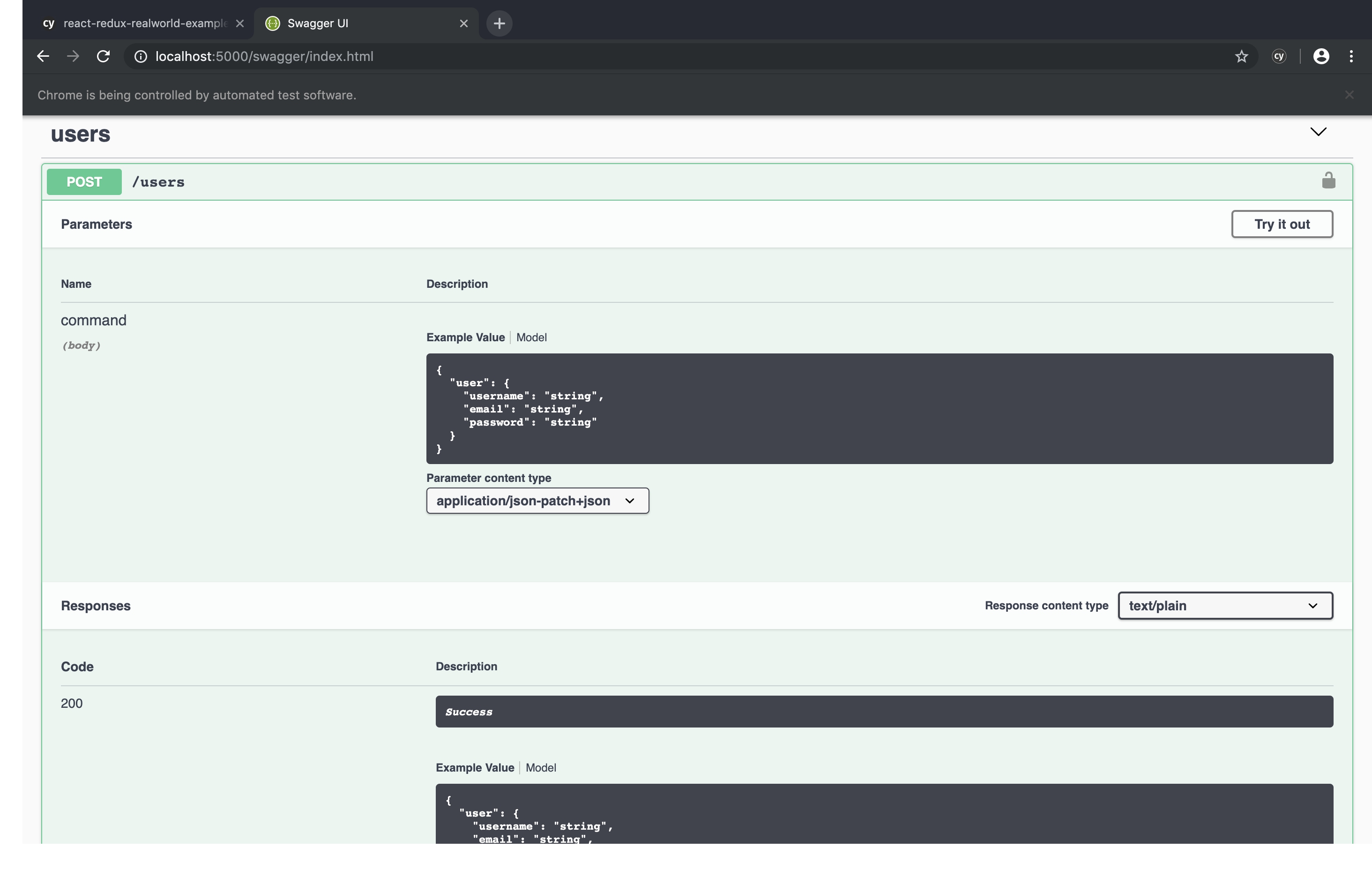Open the Parameter content type dropdown
The height and width of the screenshot is (870, 1372).
click(x=537, y=501)
